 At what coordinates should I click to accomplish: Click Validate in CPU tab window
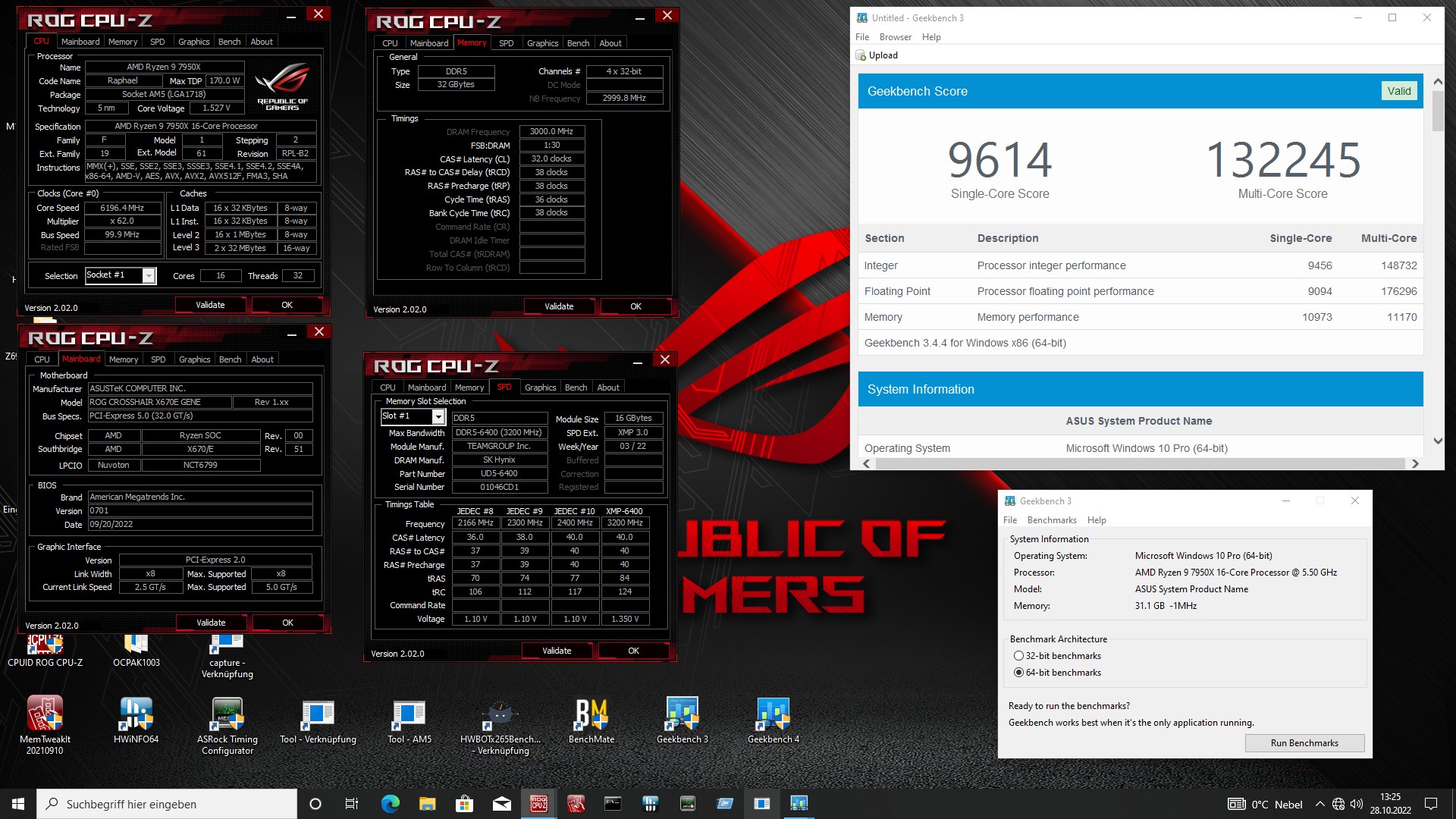click(x=210, y=305)
